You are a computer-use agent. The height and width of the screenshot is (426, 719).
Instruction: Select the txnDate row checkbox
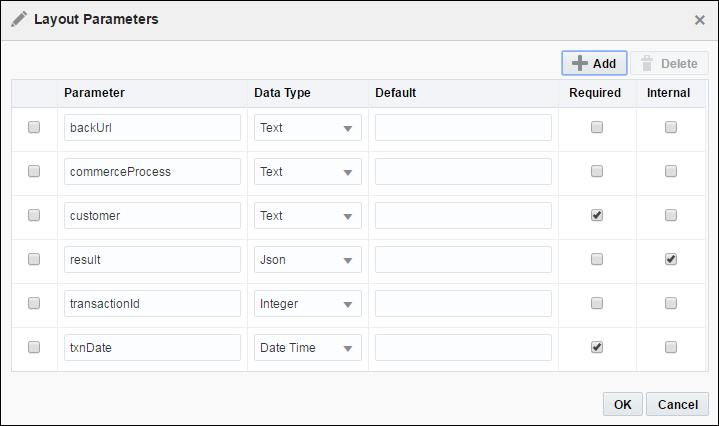[34, 347]
